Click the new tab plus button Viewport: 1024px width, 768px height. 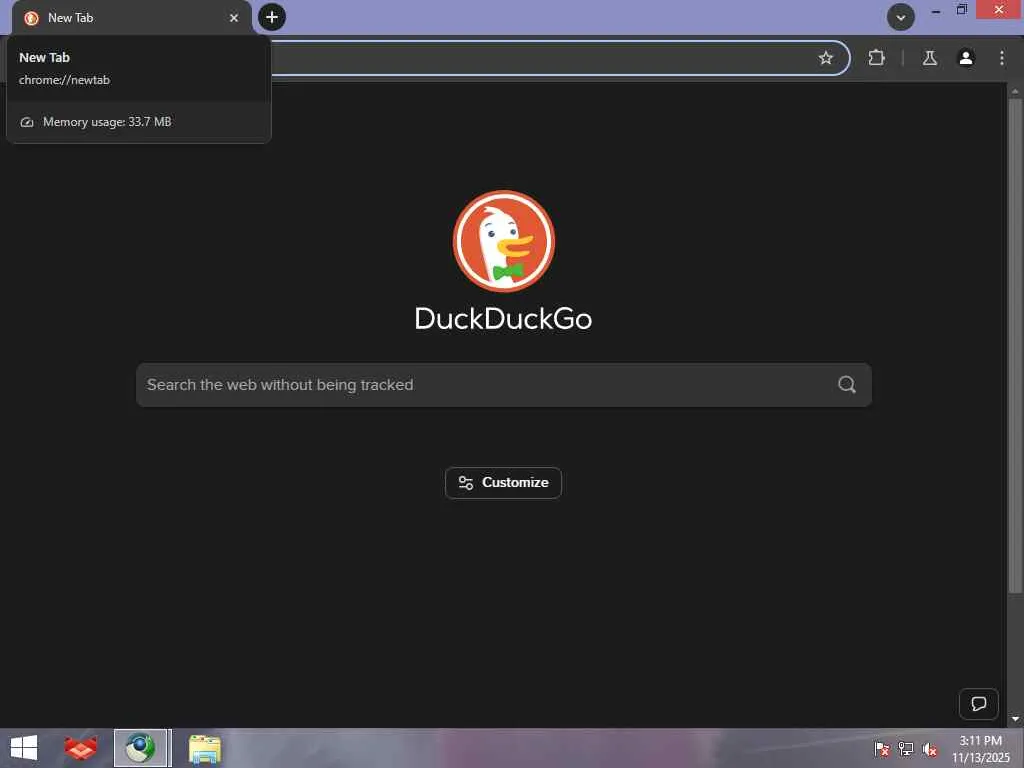pos(272,17)
